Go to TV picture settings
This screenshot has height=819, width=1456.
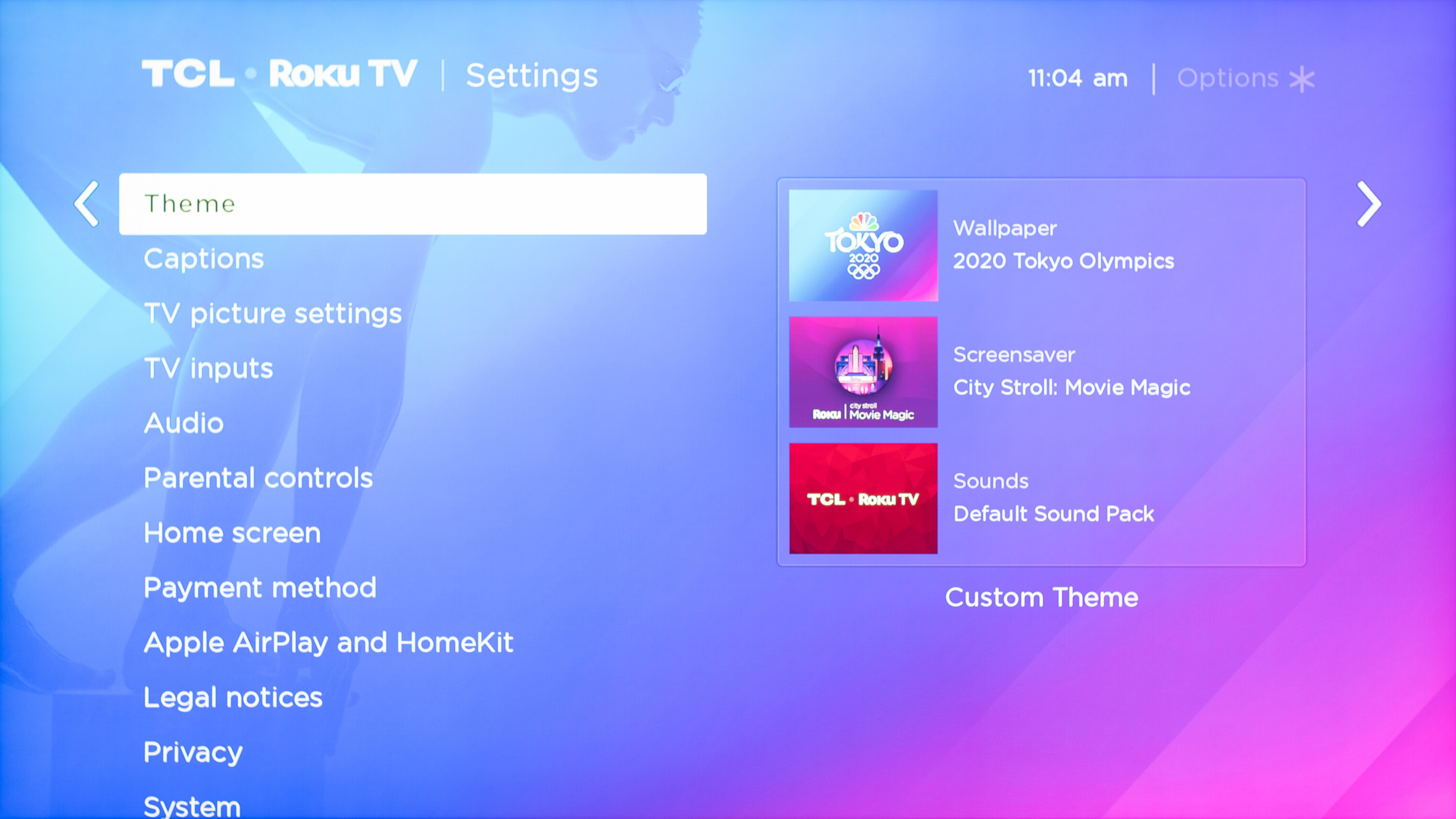tap(273, 314)
